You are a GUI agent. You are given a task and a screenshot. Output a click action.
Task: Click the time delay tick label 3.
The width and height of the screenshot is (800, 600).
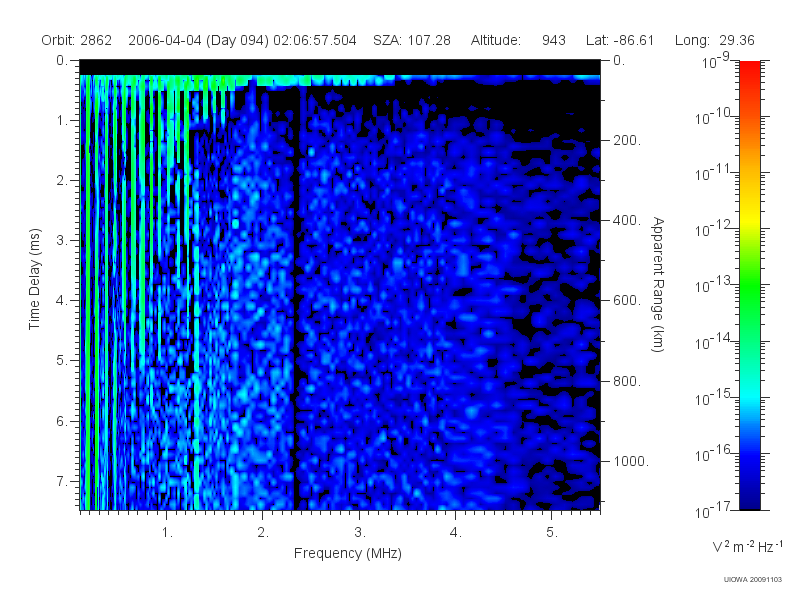point(62,240)
